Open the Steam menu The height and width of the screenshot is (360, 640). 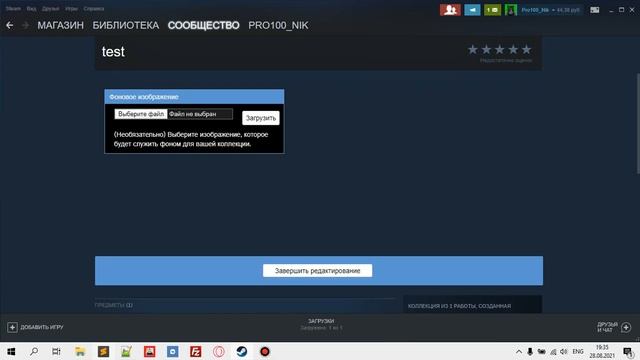click(13, 9)
